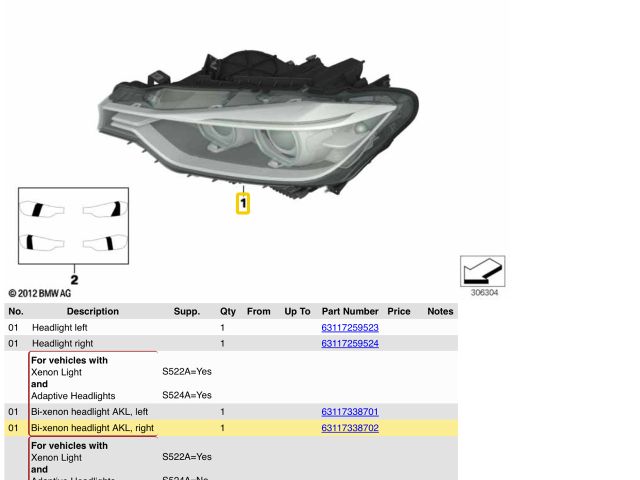Select the Bi-xenon headlight AKL, left row
The height and width of the screenshot is (480, 640).
coord(90,412)
